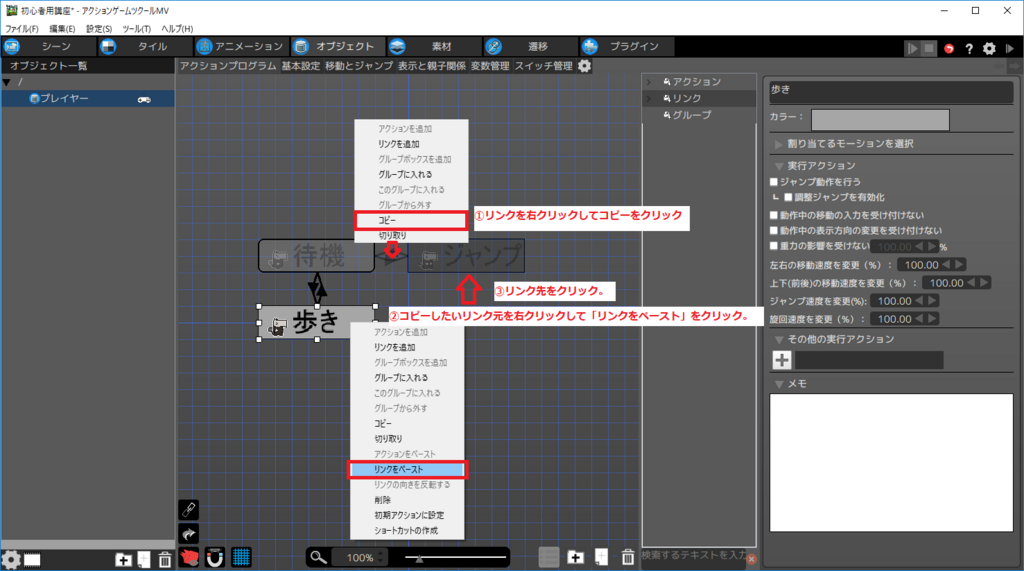Switch to 基本設定 tab

[x=301, y=66]
